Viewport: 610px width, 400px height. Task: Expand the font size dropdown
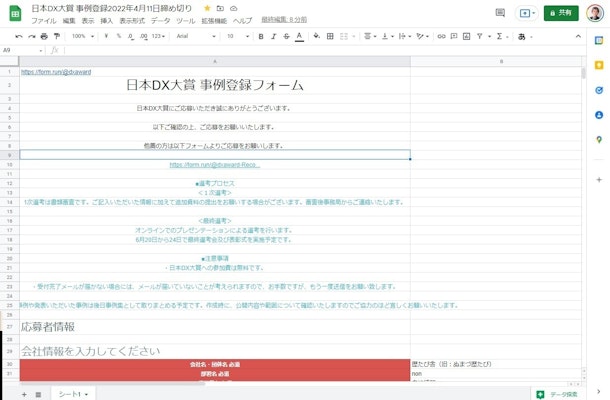(236, 36)
